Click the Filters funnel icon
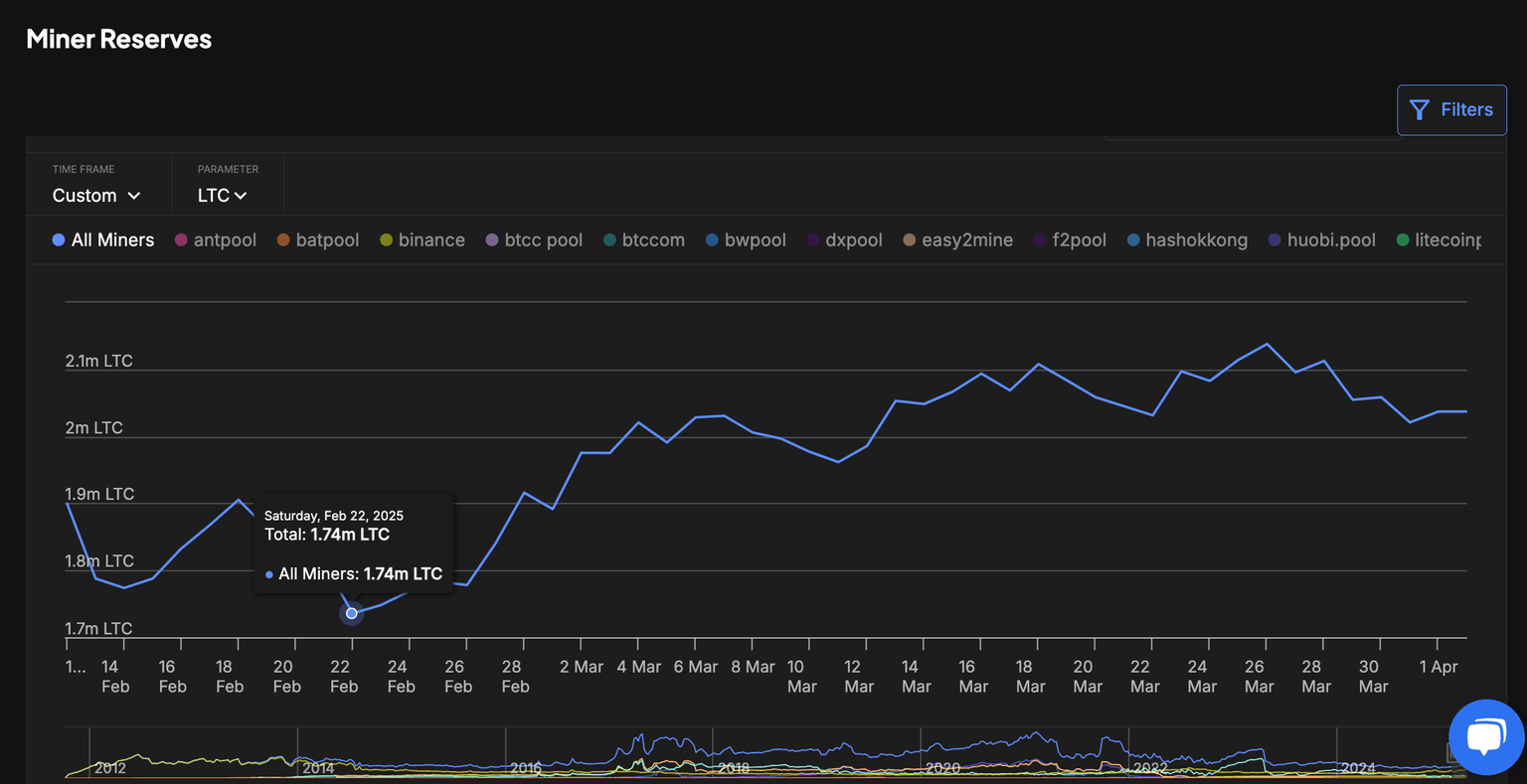This screenshot has width=1527, height=784. pos(1419,109)
